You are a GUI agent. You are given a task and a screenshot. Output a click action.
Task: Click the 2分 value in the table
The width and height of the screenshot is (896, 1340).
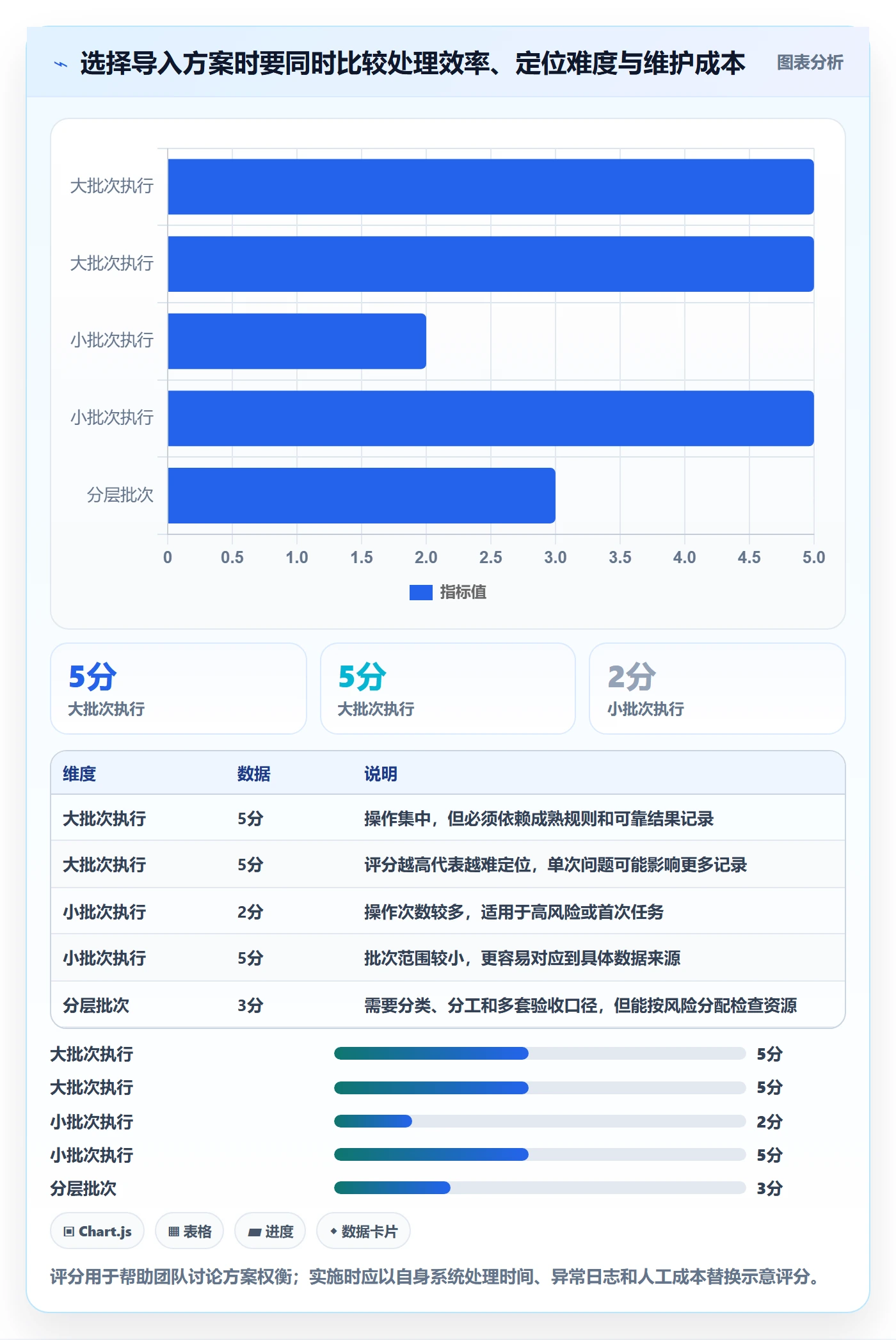[250, 912]
